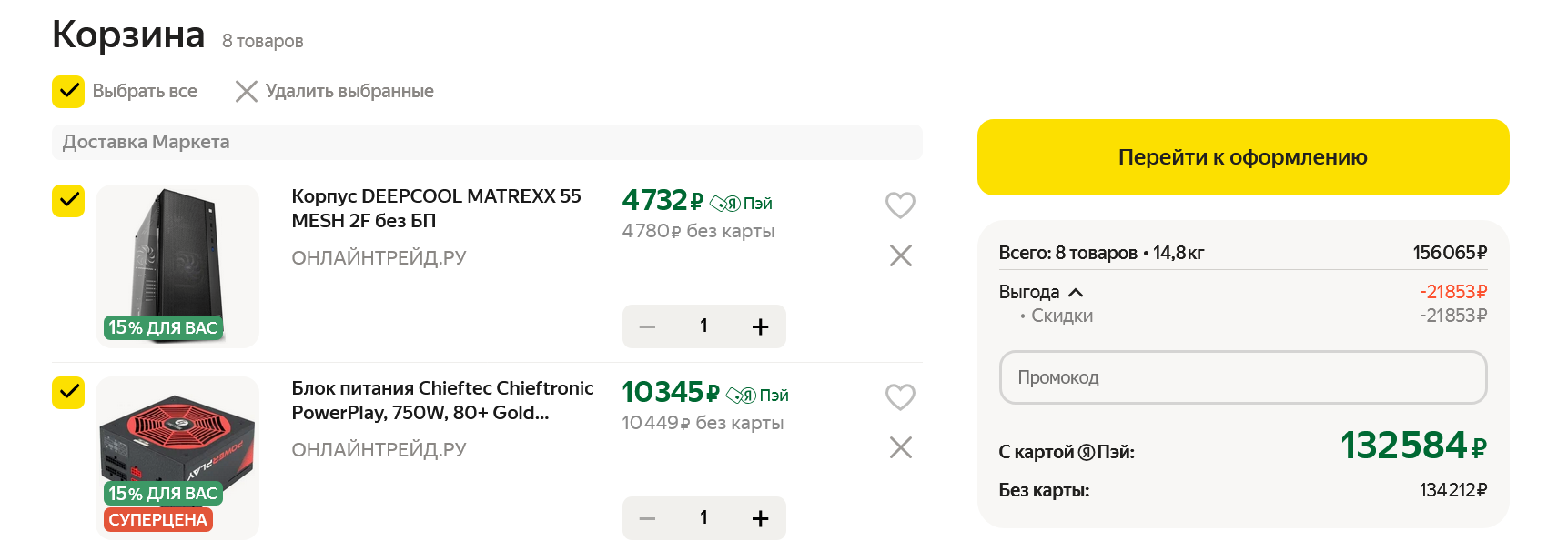Image resolution: width=1568 pixels, height=551 pixels.
Task: Toggle the 'Выбрать все' checkbox
Action: tap(68, 92)
